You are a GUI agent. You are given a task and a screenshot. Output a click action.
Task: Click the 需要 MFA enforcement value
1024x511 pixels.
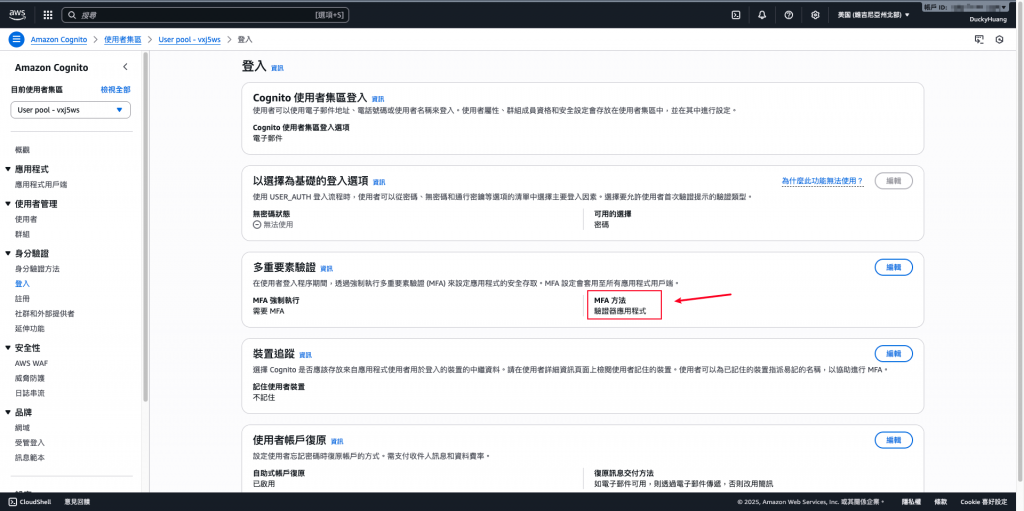click(x=268, y=311)
